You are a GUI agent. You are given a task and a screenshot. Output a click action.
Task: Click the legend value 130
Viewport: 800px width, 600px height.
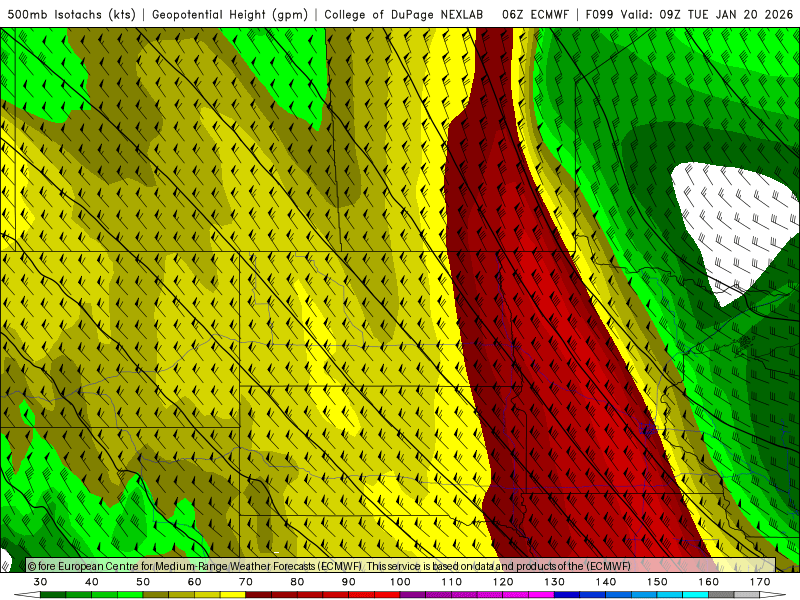[x=555, y=582]
